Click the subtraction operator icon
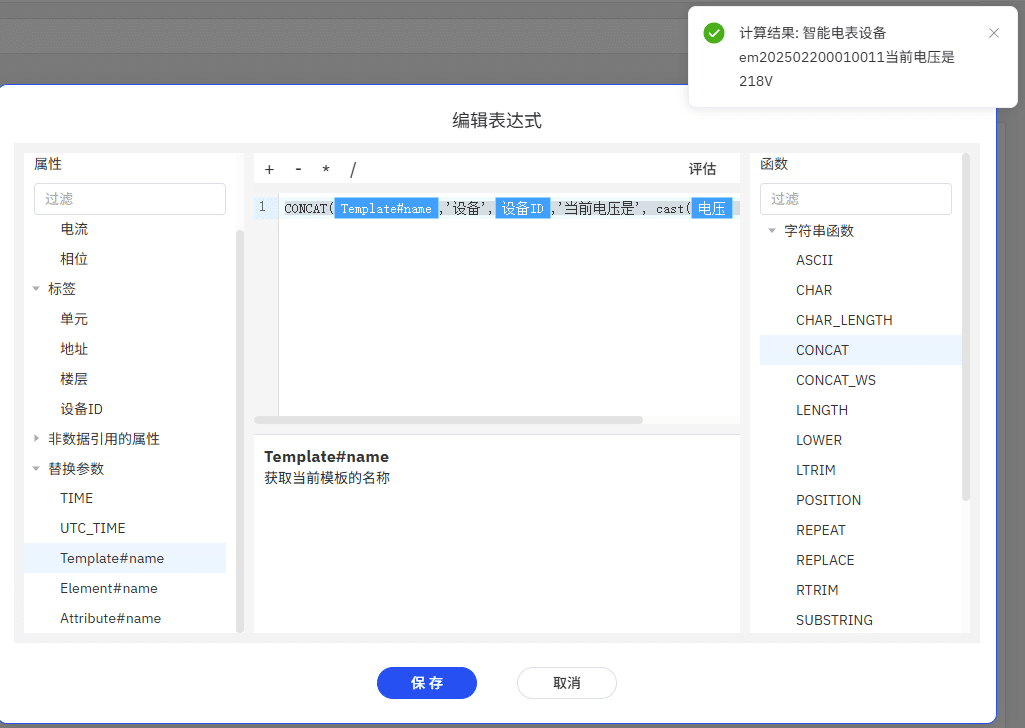Screen dimensions: 1025x728 (x=296, y=169)
